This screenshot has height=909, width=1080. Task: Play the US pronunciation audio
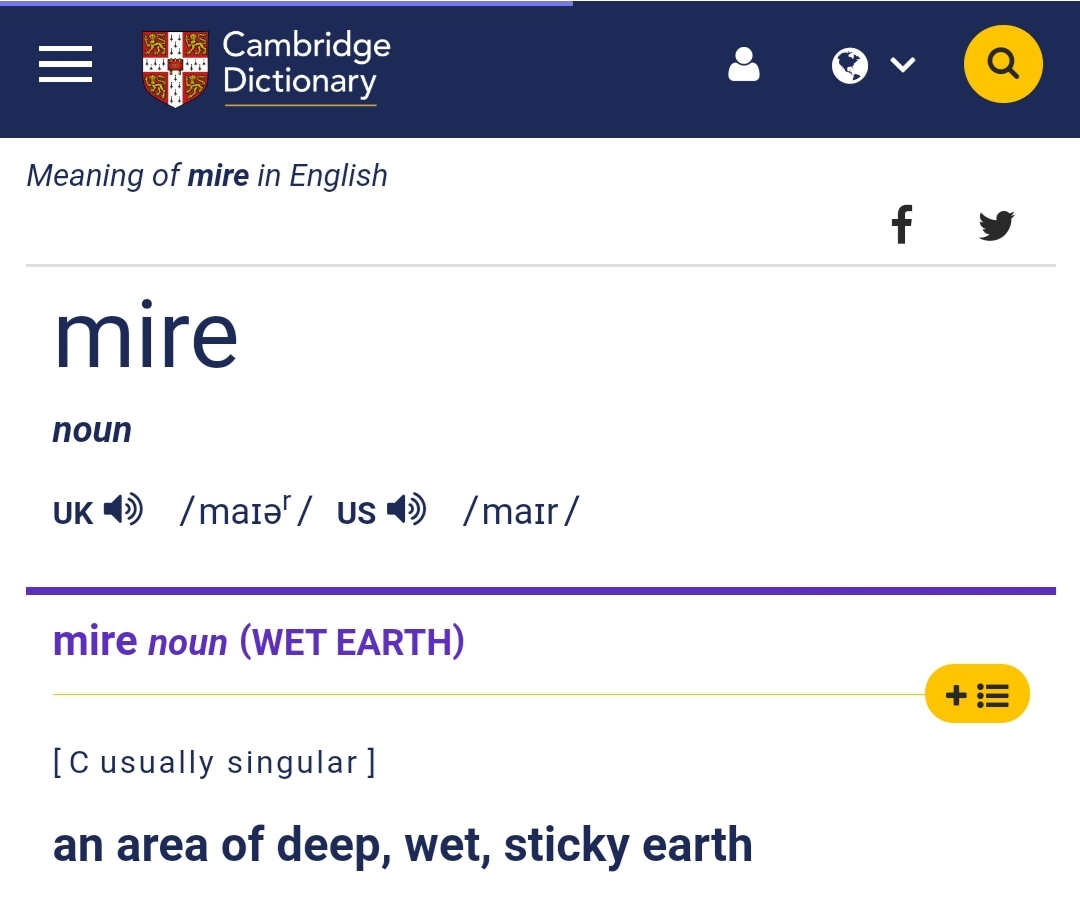tap(406, 510)
